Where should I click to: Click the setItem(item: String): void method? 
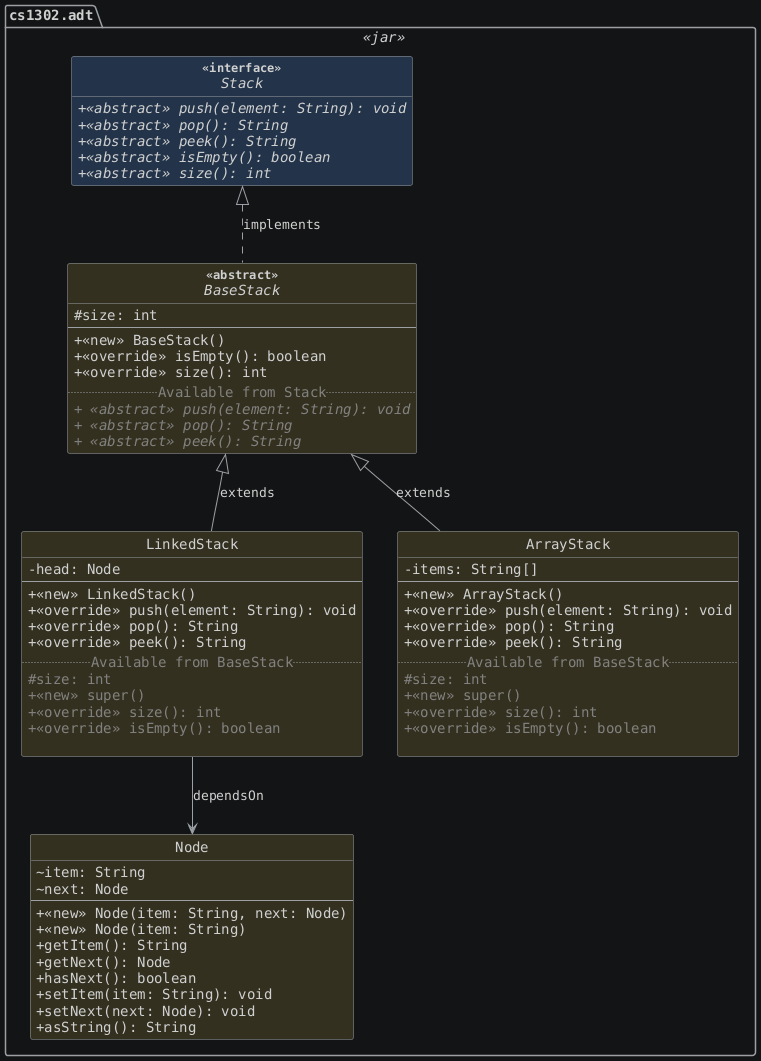[x=154, y=995]
